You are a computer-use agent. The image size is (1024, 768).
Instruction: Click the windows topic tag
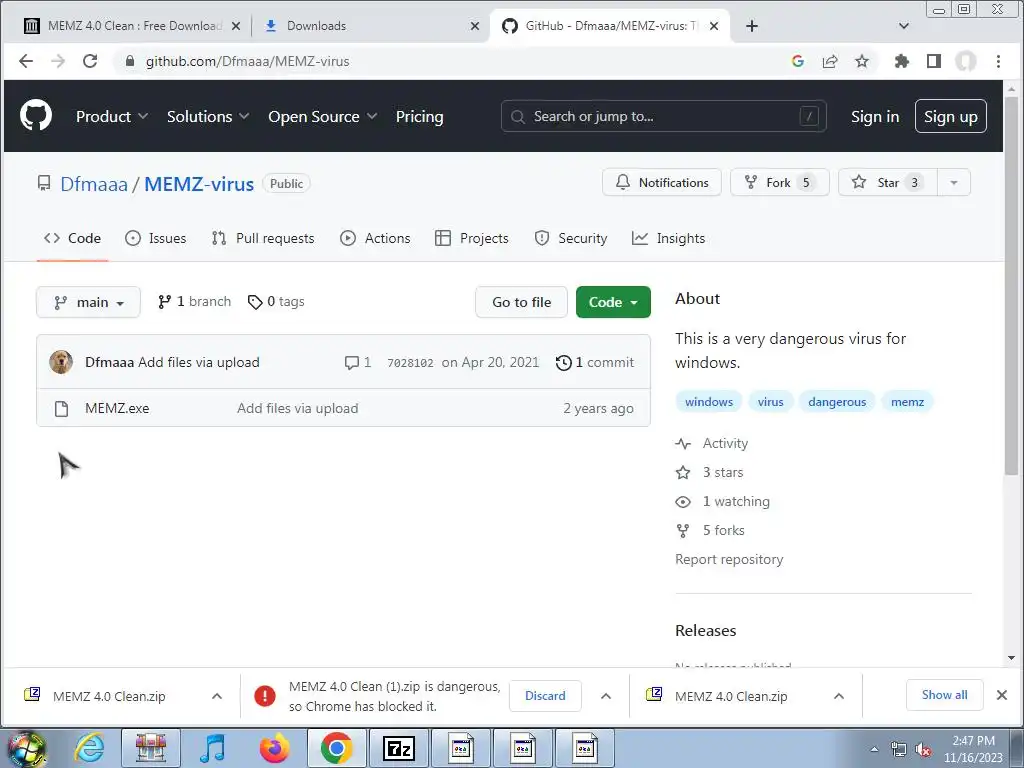(709, 402)
